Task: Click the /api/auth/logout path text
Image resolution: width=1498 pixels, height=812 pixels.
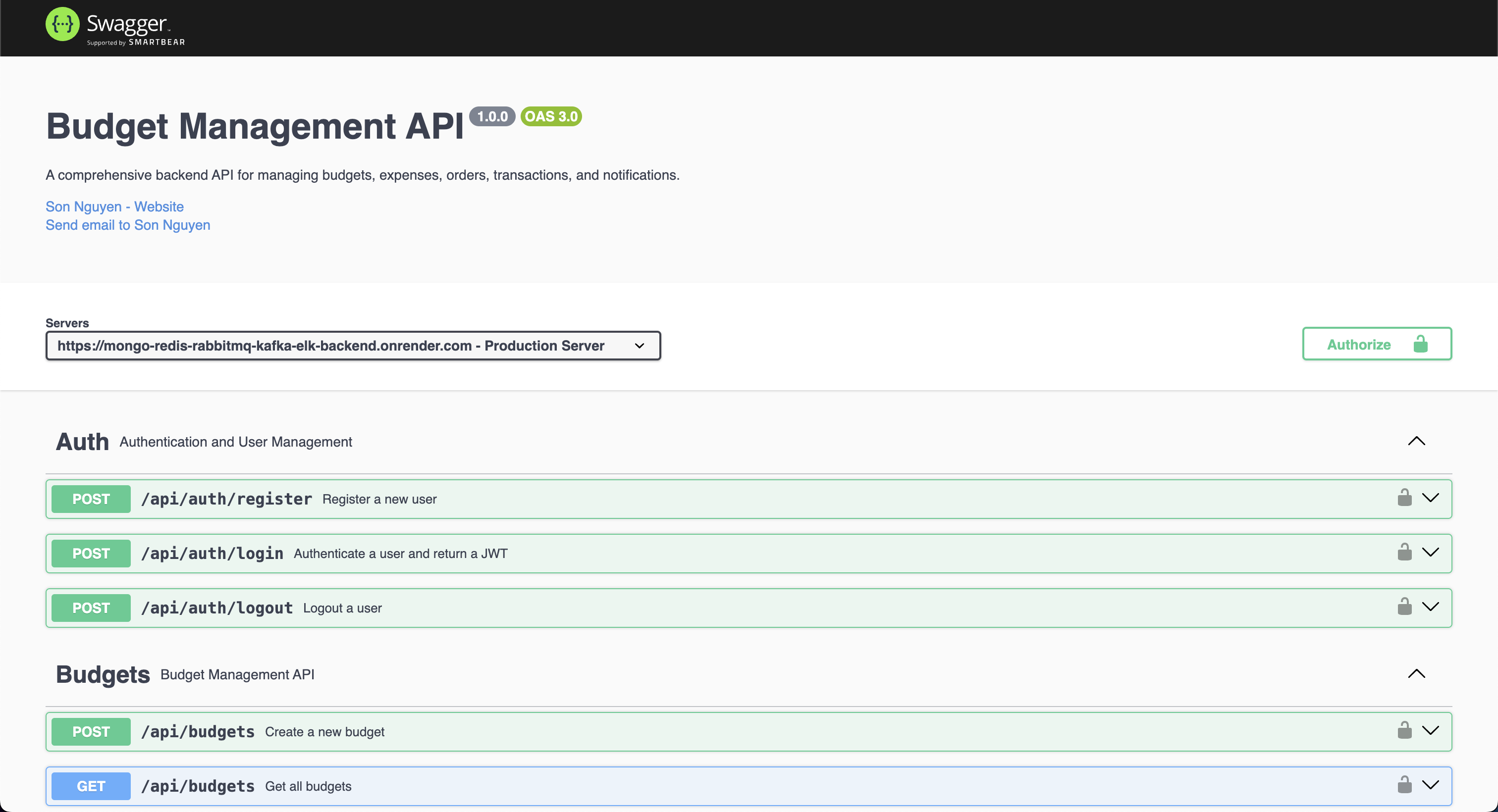Action: (217, 608)
